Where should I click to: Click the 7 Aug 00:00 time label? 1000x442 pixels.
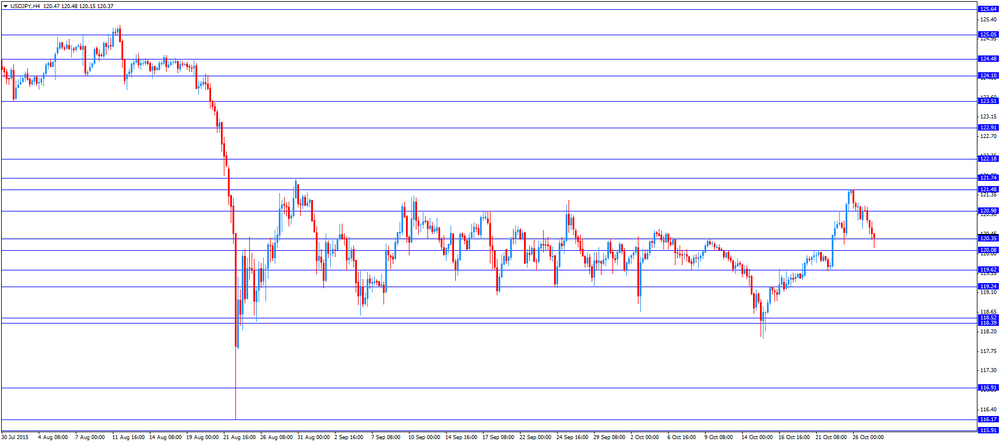tap(90, 438)
